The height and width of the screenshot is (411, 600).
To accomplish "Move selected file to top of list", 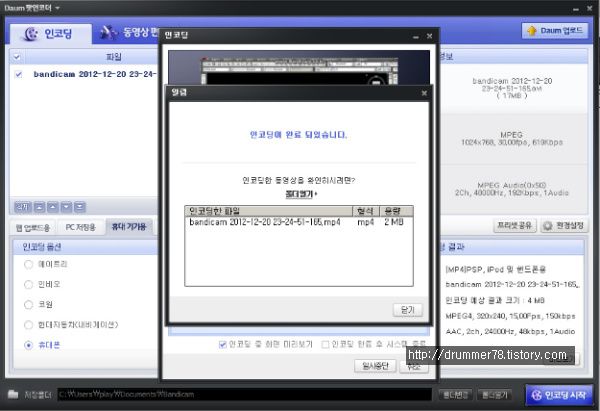I will [x=39, y=207].
